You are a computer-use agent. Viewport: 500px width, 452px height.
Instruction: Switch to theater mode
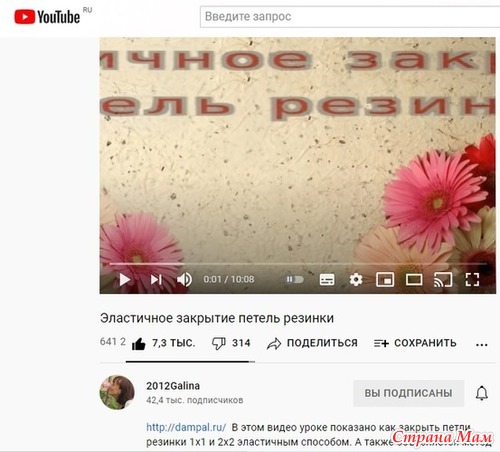[414, 279]
